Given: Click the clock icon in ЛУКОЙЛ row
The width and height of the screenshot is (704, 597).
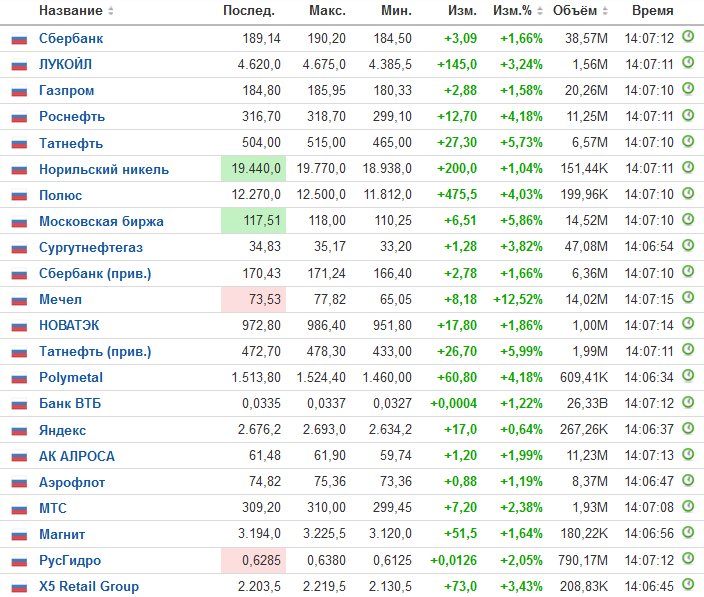Looking at the screenshot, I should point(688,62).
